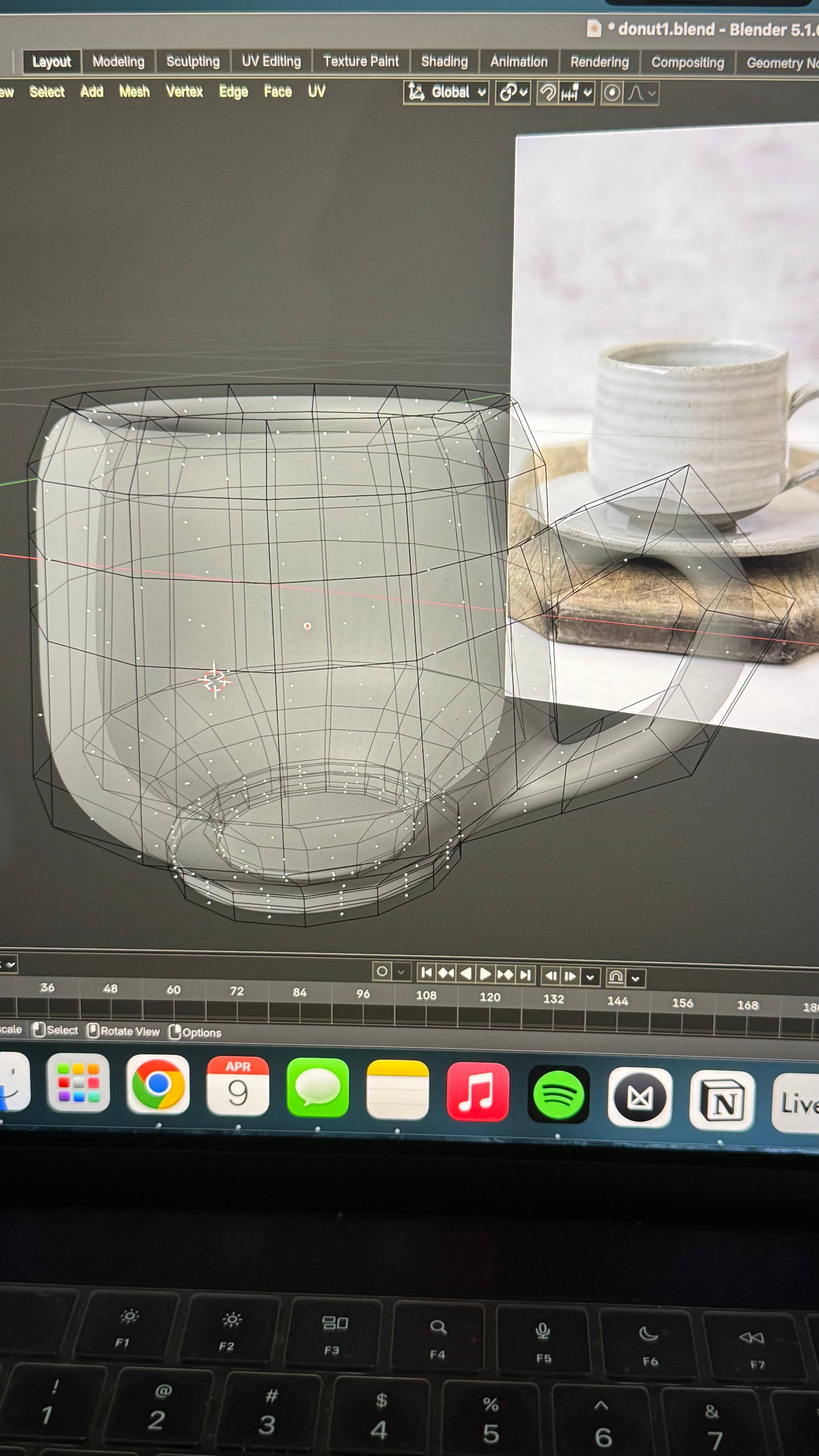Toggle the auto-keying record circle in timeline
The width and height of the screenshot is (819, 1456).
pos(382,971)
